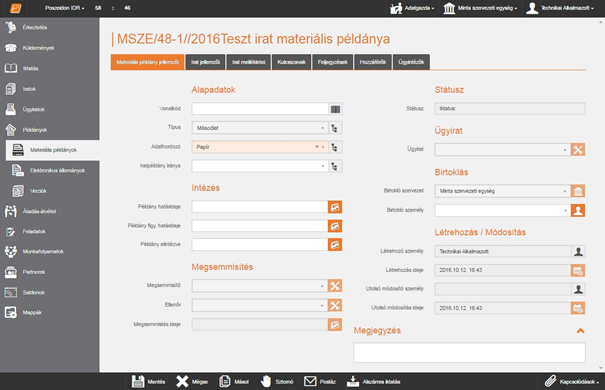The image size is (605, 390).
Task: Clear the Papír value in Adathordozó
Action: coord(317,147)
